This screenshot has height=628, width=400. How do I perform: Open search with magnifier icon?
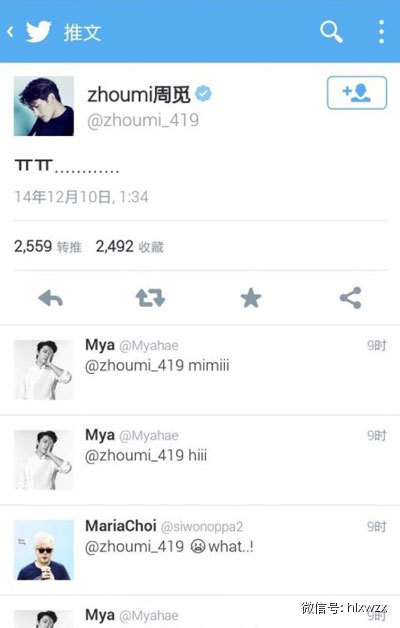pyautogui.click(x=331, y=32)
